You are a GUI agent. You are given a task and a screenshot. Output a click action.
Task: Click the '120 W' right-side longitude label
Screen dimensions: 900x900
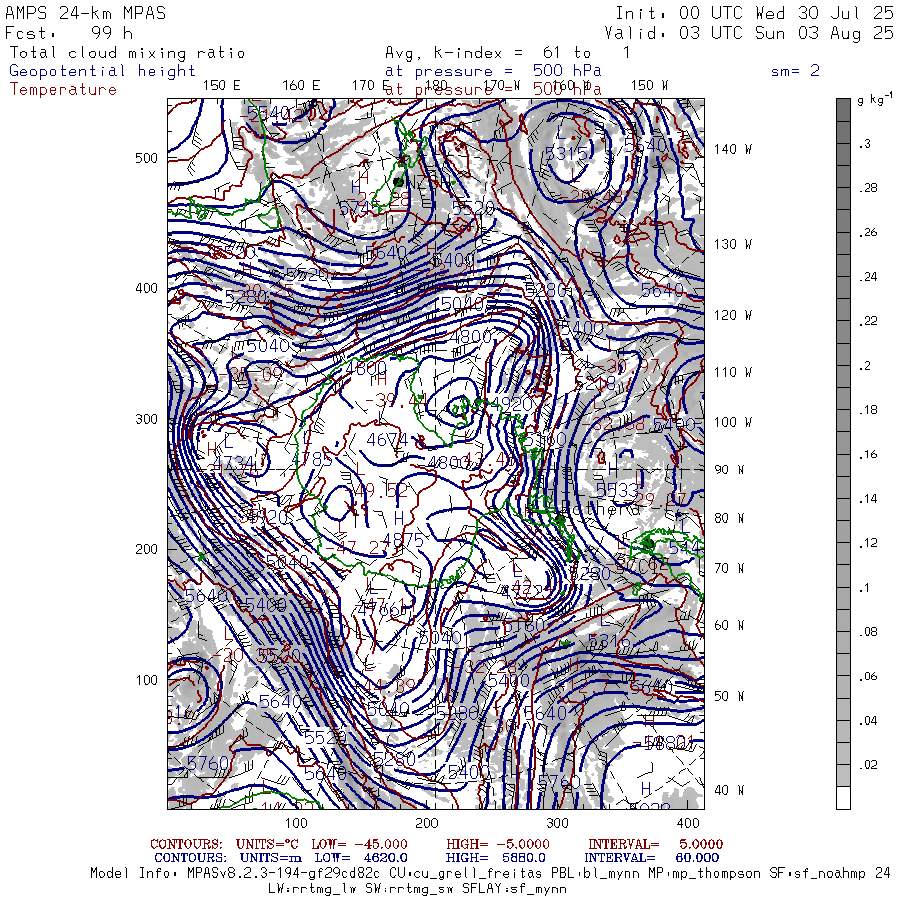pos(732,316)
